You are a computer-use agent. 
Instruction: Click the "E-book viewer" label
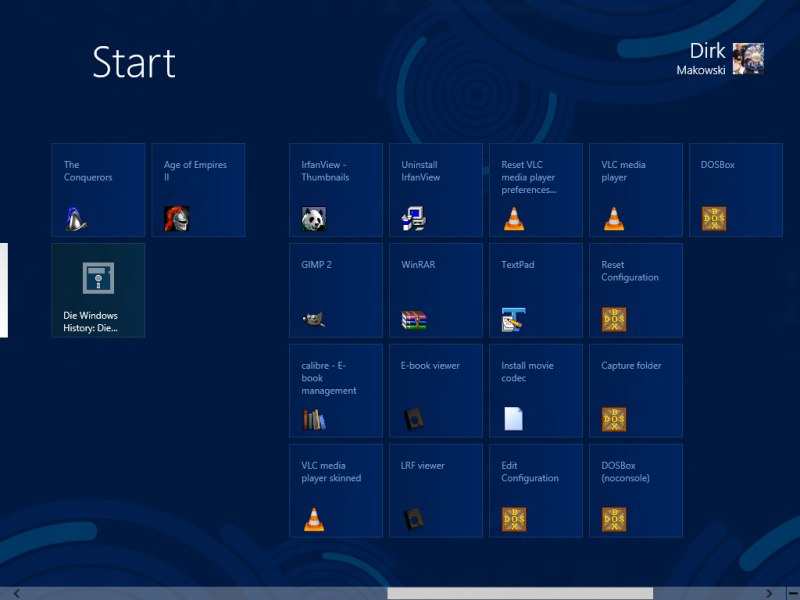pyautogui.click(x=430, y=366)
